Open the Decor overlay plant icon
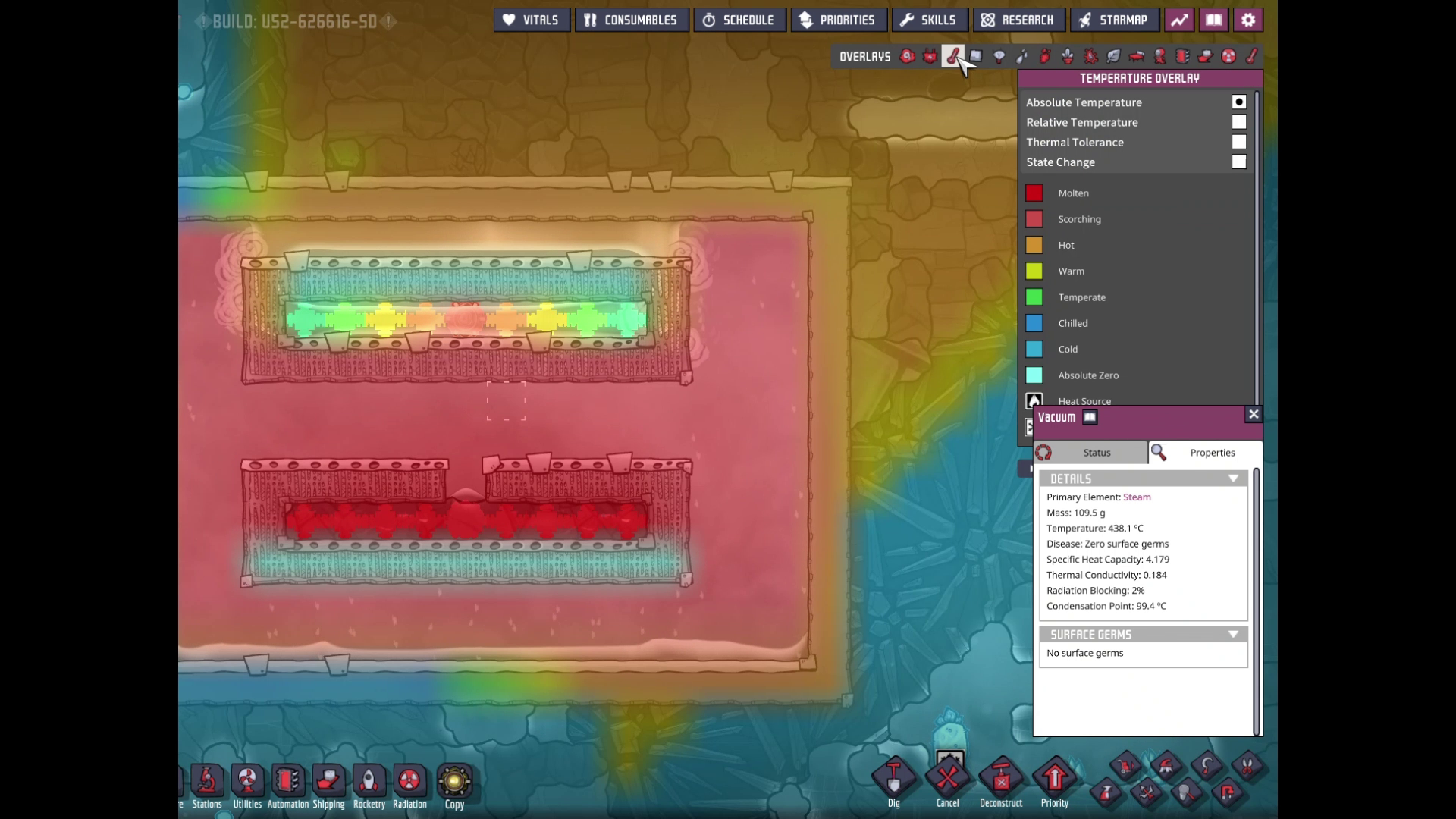The image size is (1456, 819). [x=1068, y=56]
